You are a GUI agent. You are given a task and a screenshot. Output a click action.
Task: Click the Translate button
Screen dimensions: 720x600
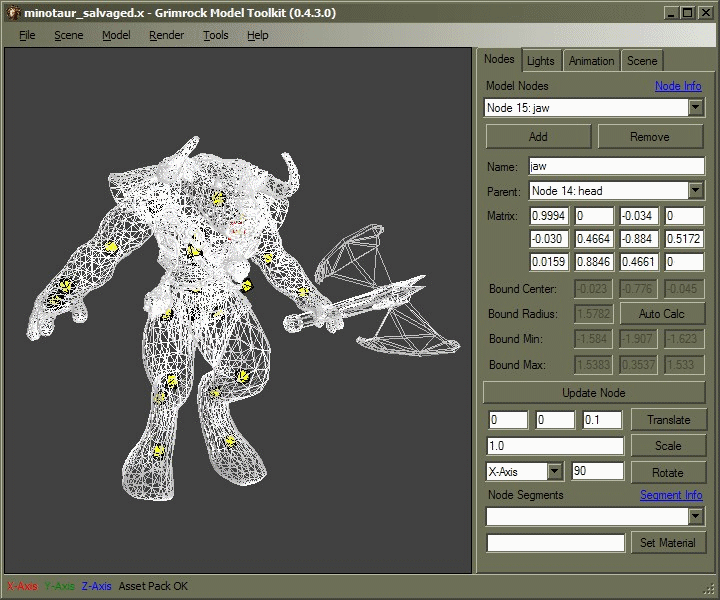(669, 420)
